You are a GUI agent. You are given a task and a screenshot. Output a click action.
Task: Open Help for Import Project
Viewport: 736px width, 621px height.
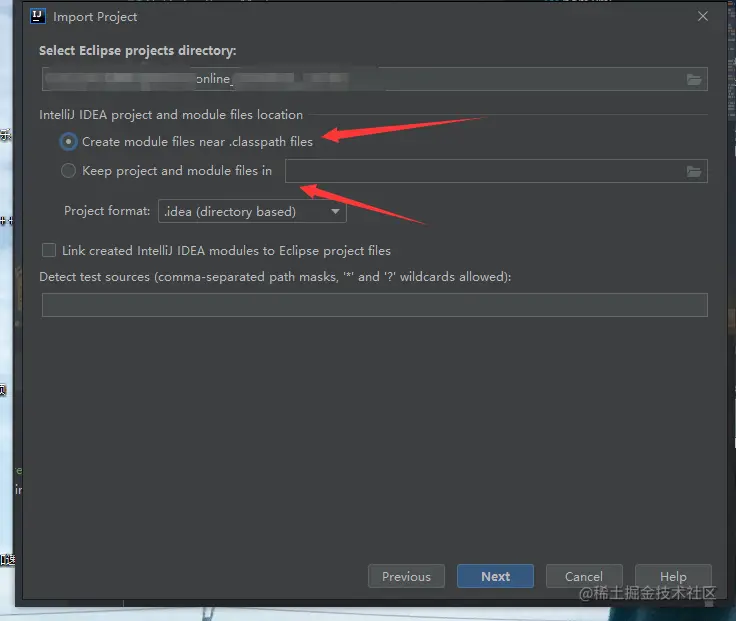(x=673, y=576)
